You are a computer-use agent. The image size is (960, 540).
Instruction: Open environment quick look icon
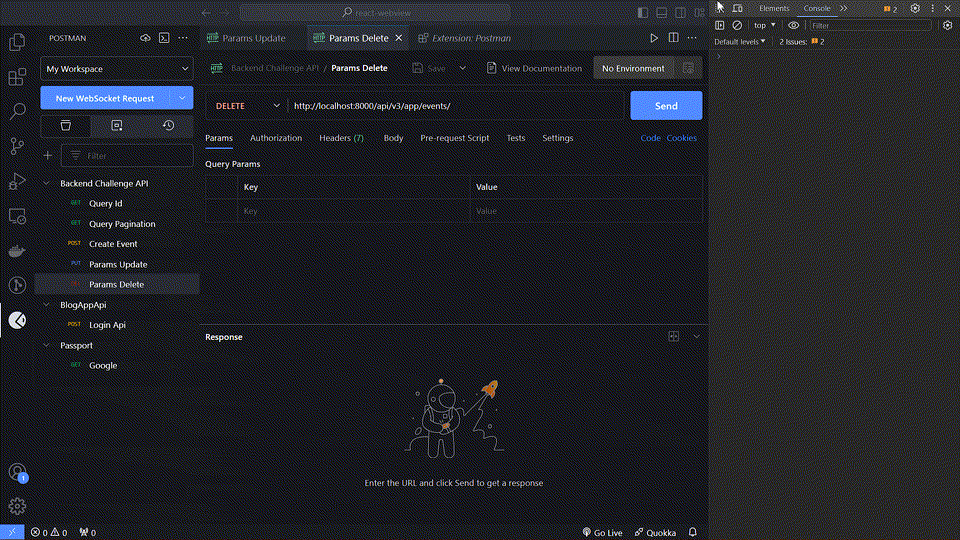coord(688,68)
